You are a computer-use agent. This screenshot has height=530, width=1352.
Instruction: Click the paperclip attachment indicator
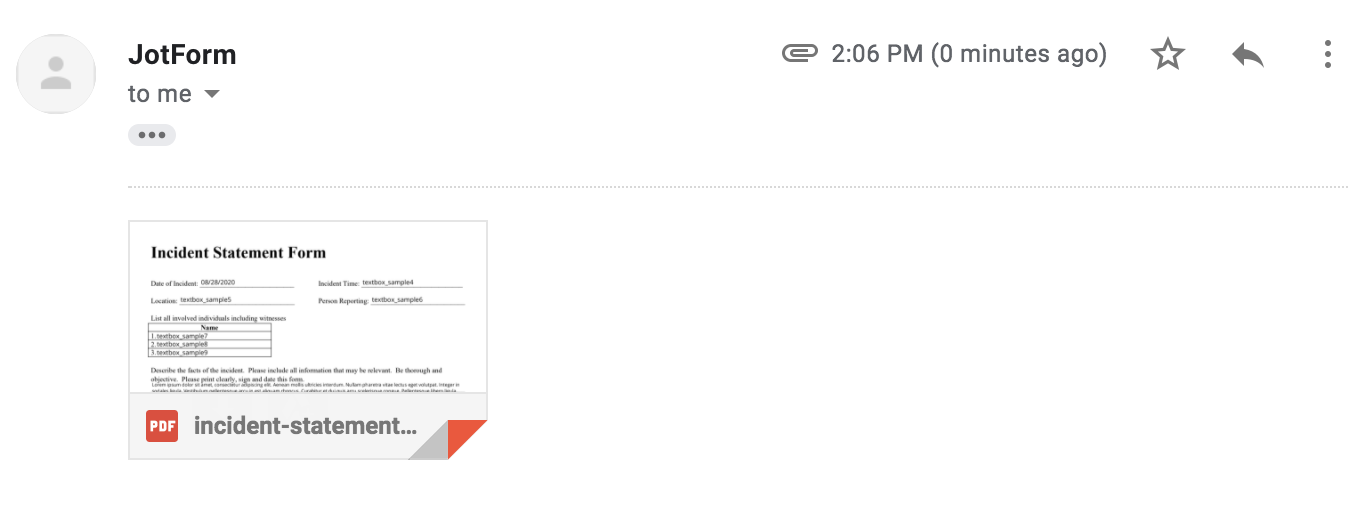800,53
